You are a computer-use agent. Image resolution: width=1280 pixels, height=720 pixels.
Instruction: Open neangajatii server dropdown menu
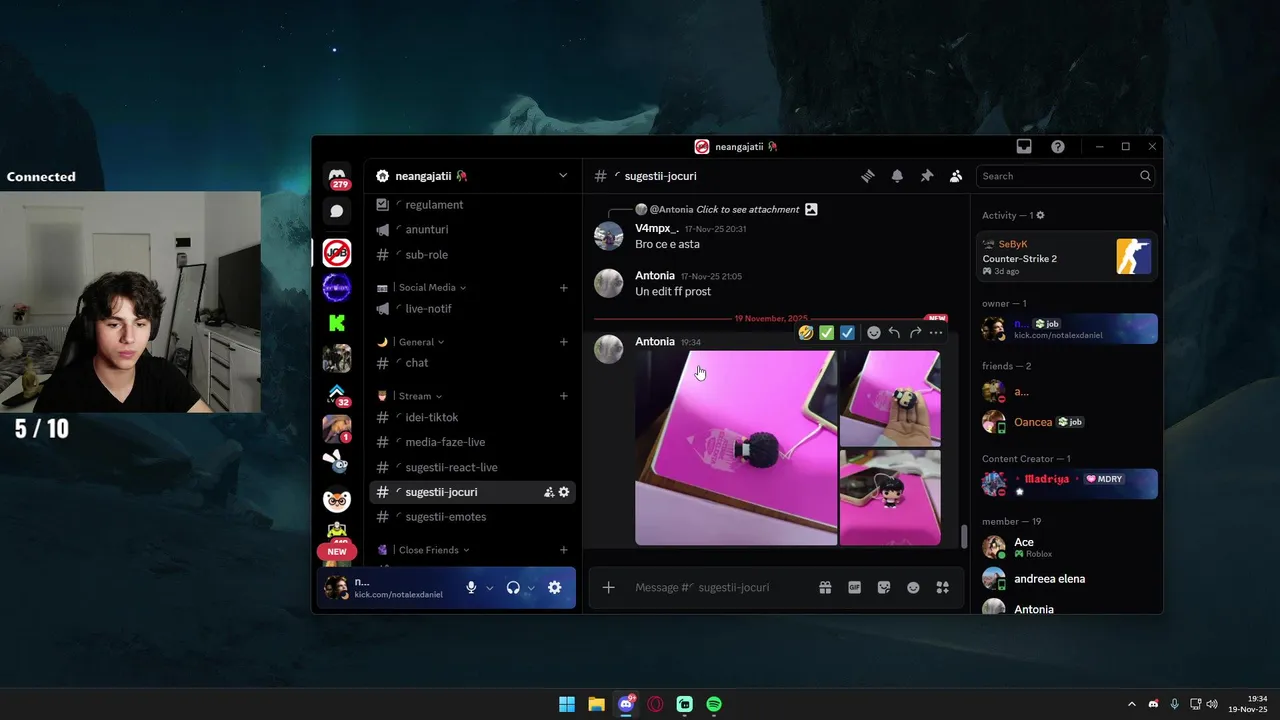pyautogui.click(x=563, y=176)
